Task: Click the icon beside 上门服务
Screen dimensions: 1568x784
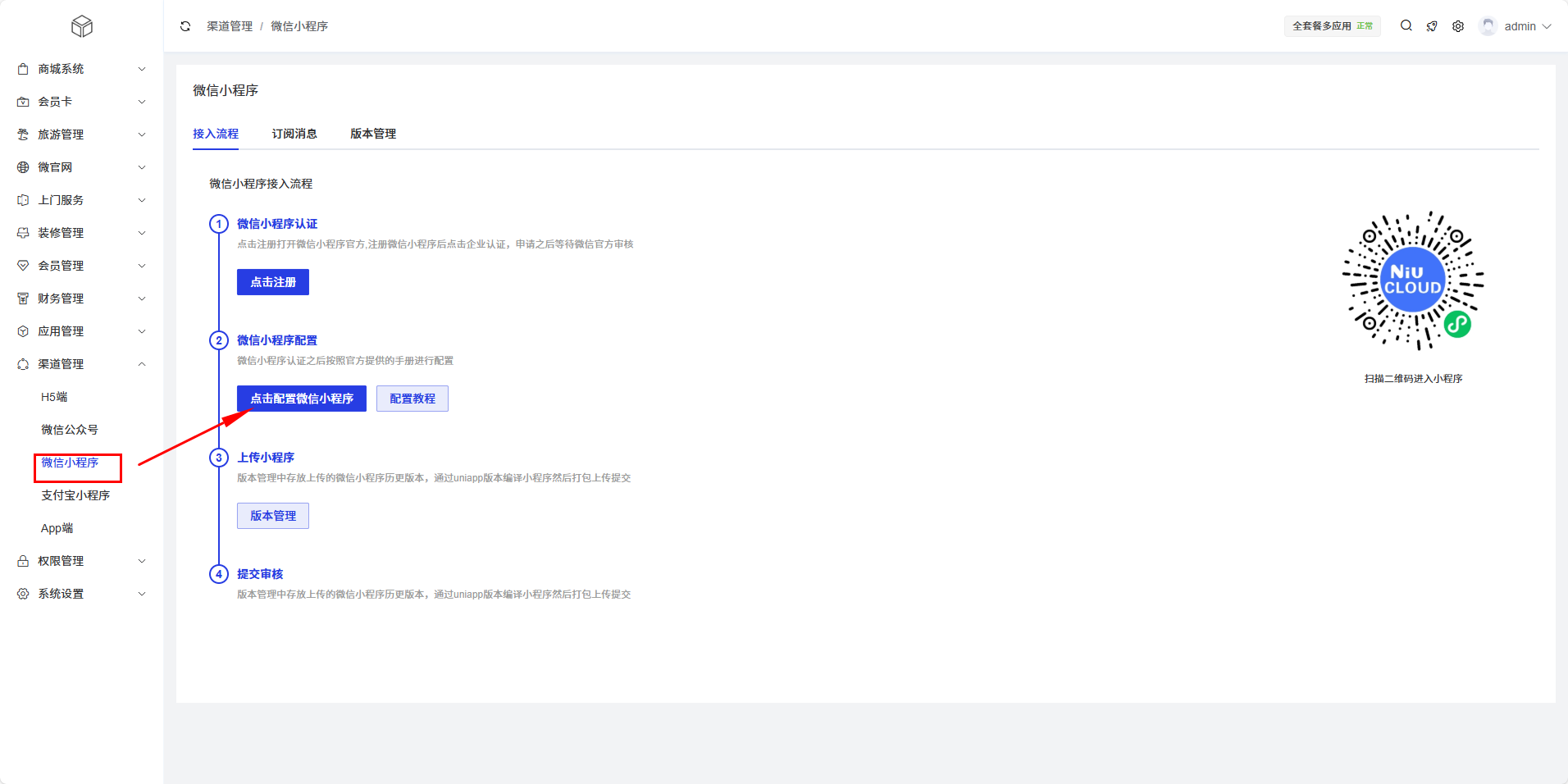Action: click(x=23, y=200)
